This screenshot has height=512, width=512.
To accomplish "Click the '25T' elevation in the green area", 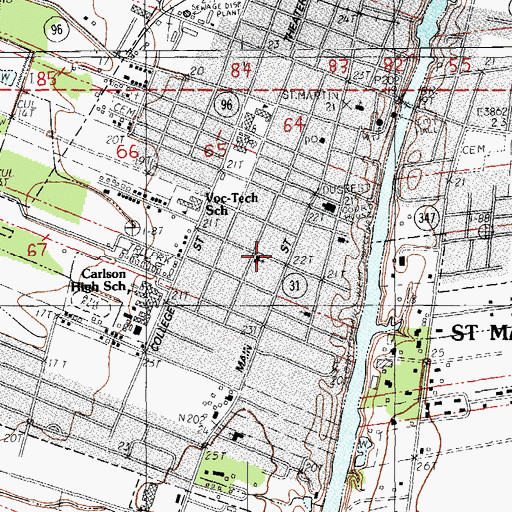I will (x=215, y=456).
